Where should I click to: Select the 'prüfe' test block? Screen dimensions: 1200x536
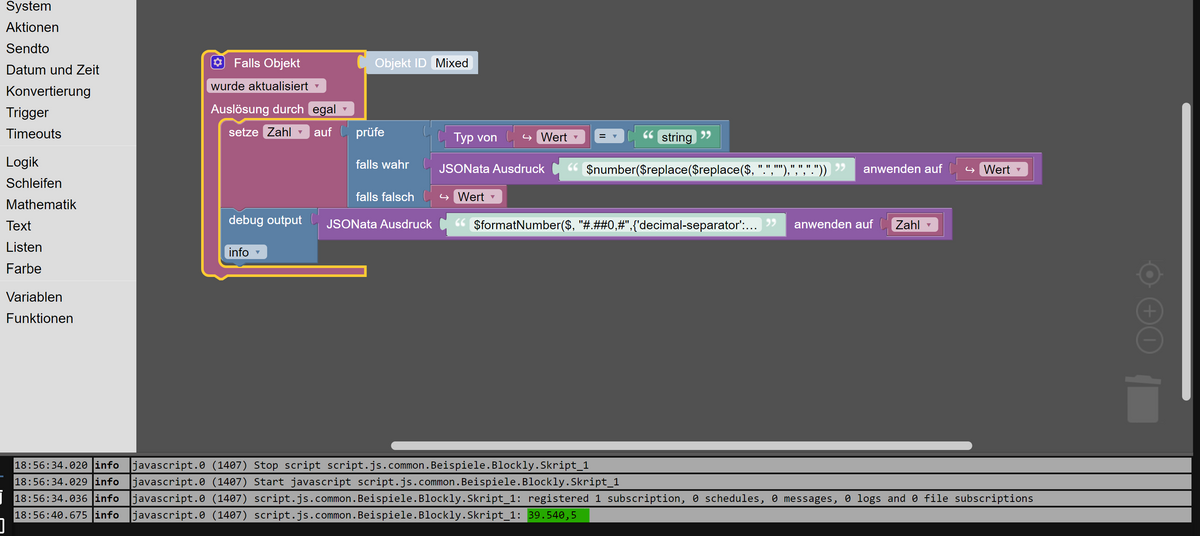click(370, 132)
